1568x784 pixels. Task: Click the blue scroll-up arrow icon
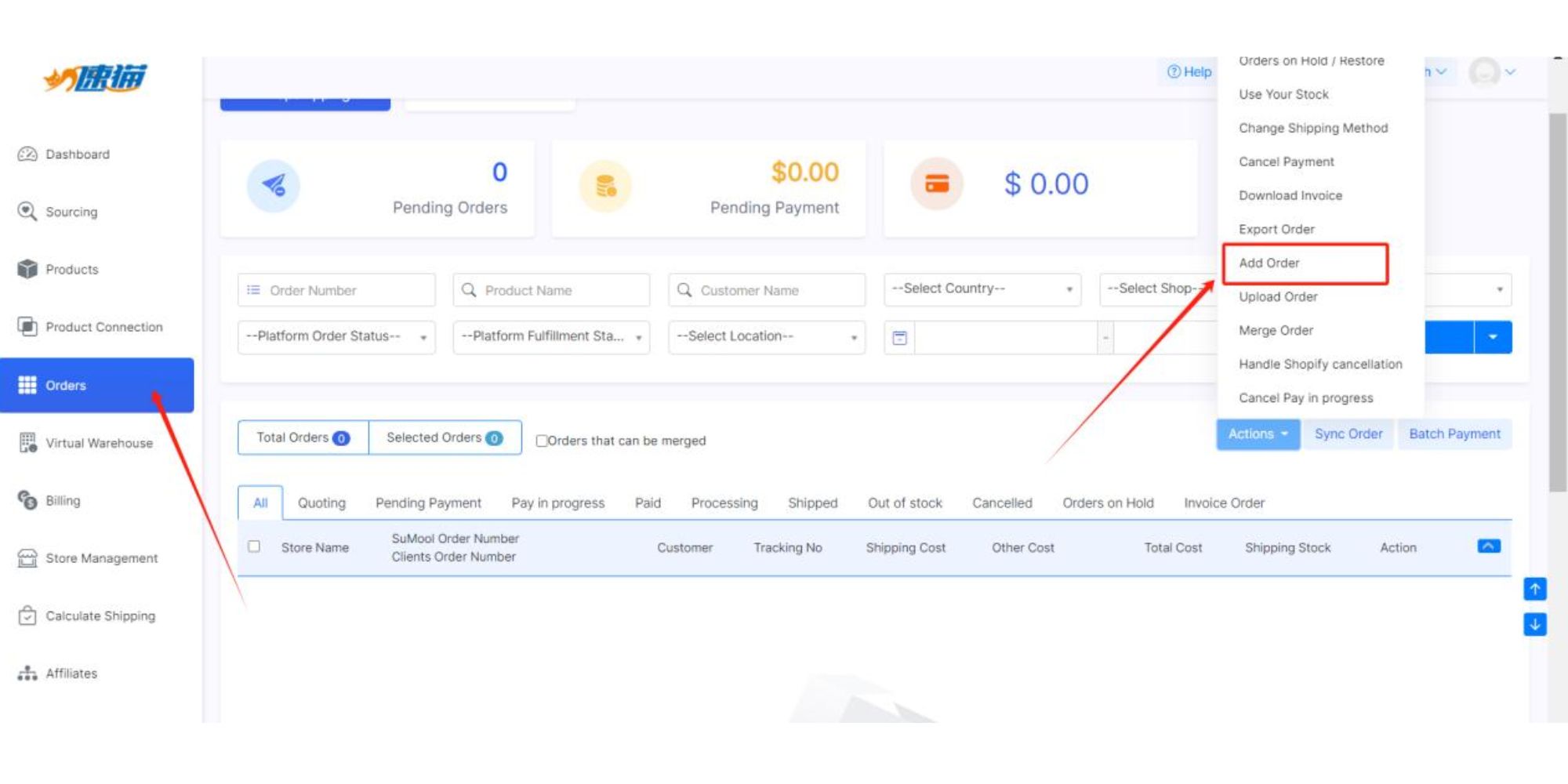pyautogui.click(x=1534, y=589)
